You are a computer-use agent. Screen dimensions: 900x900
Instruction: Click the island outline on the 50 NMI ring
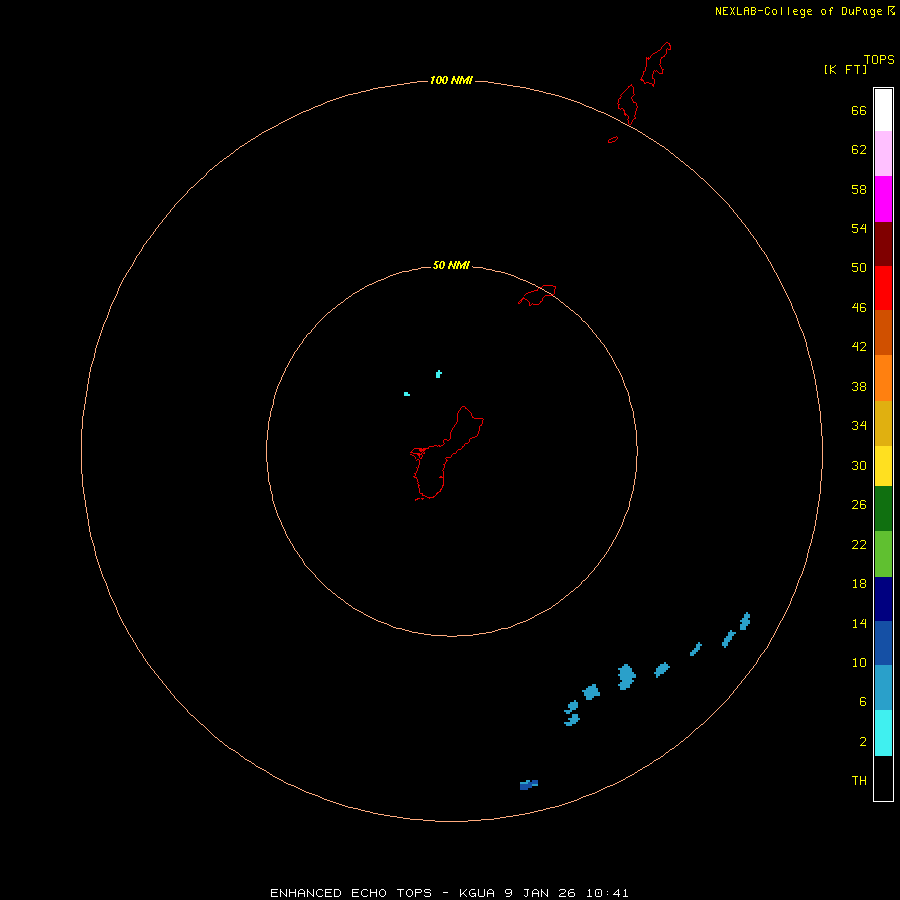(x=537, y=295)
